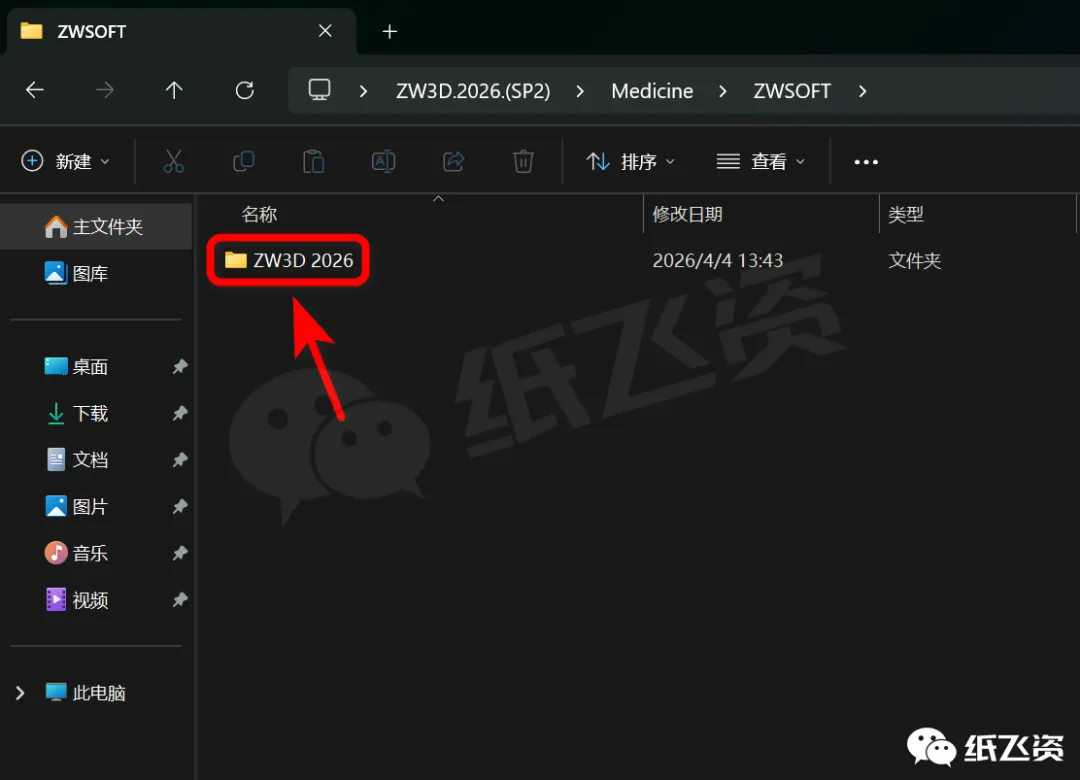This screenshot has height=780, width=1080.
Task: Select the ZW3D 2026 folder
Action: [x=289, y=260]
